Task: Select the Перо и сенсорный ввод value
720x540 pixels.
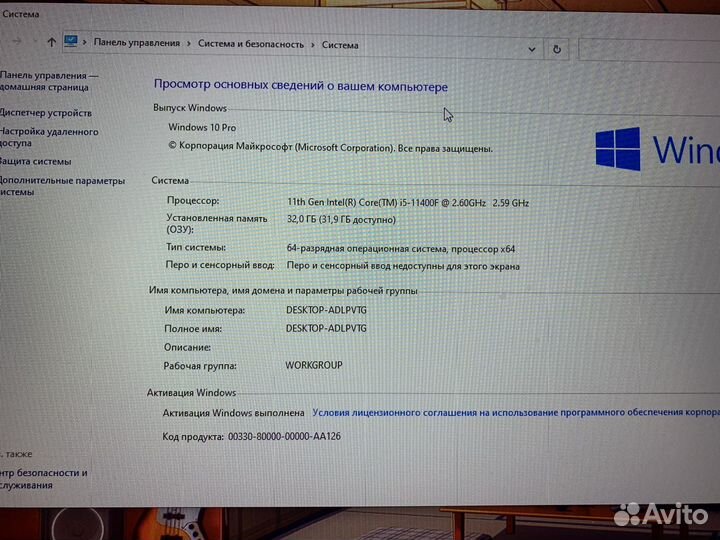Action: (403, 266)
